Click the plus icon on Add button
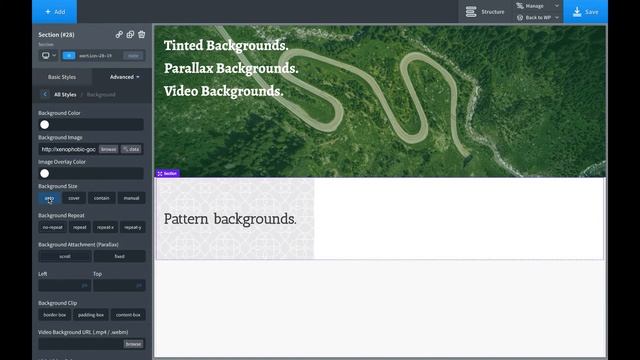Screen dimensions: 640x360 pyautogui.click(x=48, y=12)
